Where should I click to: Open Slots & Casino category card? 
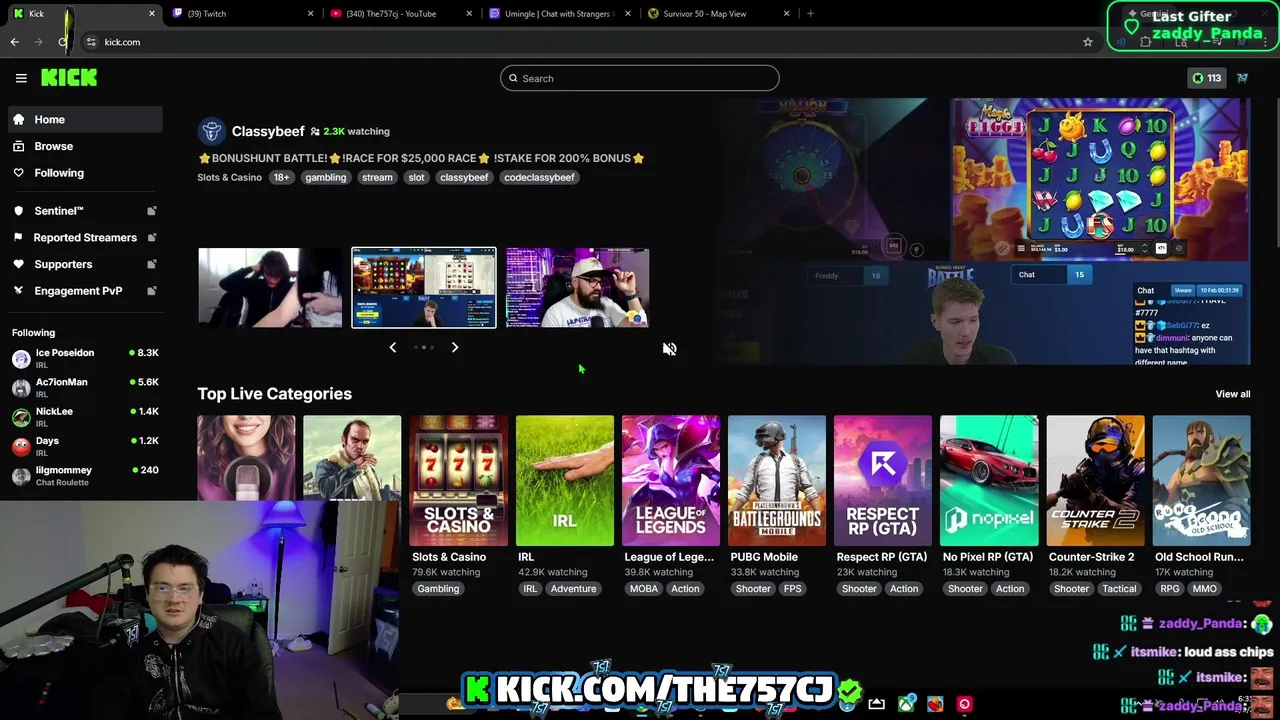tap(458, 481)
